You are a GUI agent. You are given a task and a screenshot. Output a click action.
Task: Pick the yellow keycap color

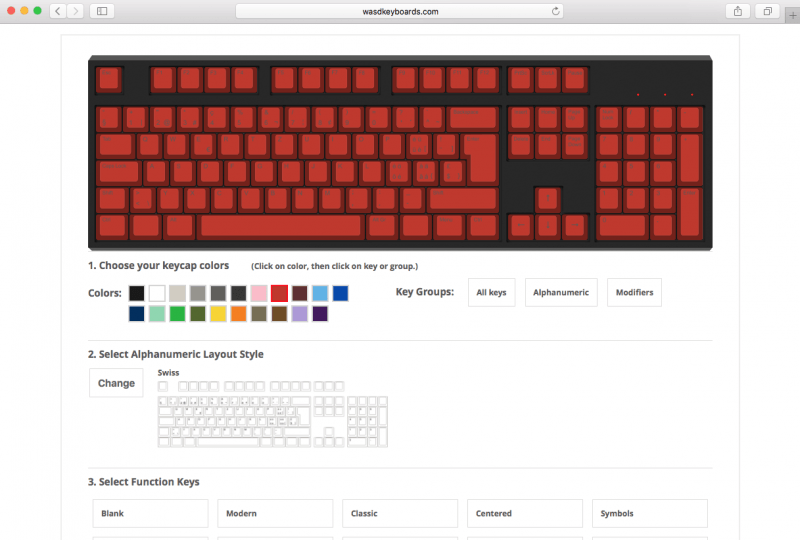[x=218, y=313]
